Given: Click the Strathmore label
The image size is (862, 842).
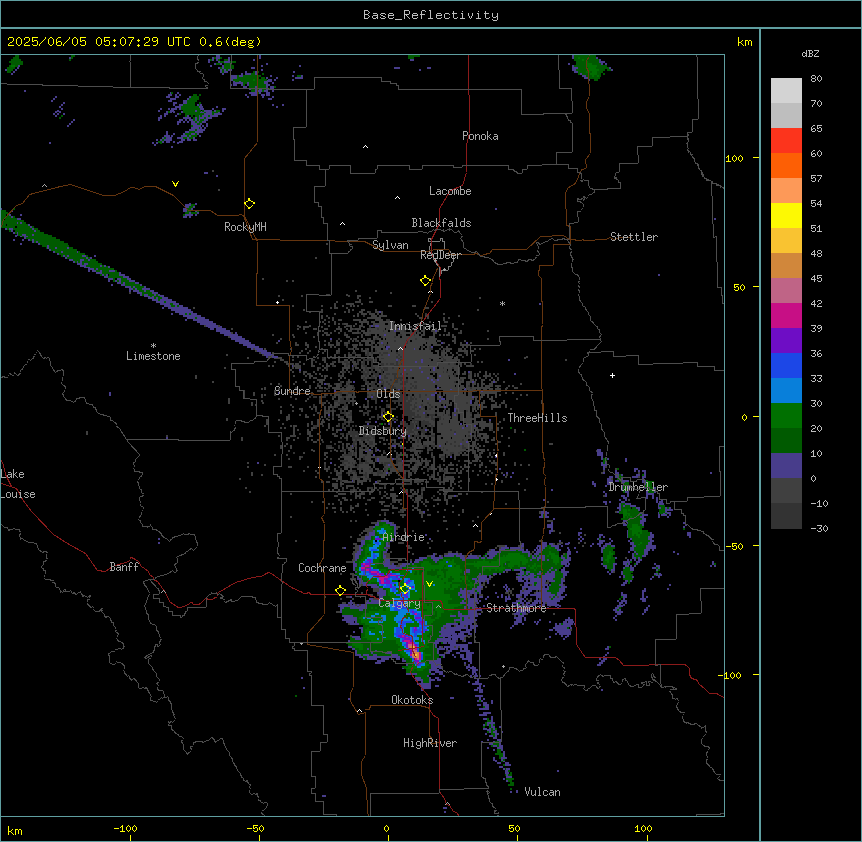Looking at the screenshot, I should point(516,608).
